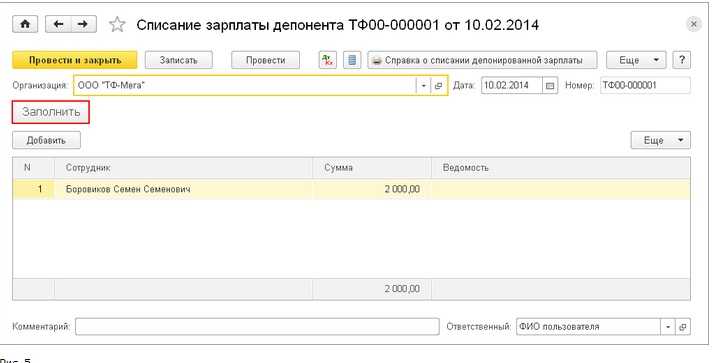The height and width of the screenshot is (363, 719).
Task: Sort by the Сумма column header
Action: (x=372, y=168)
